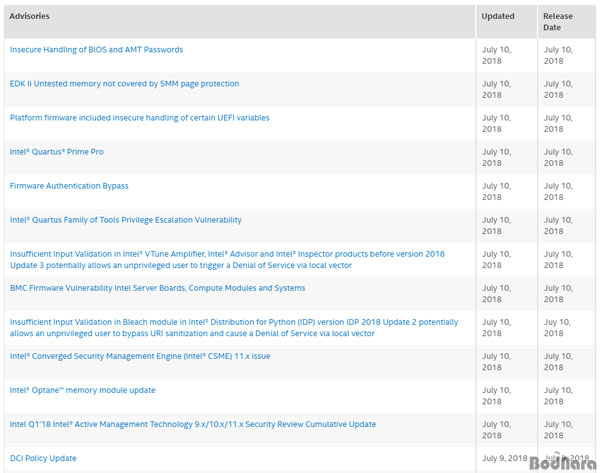Open EDK II Untested memory SMM page protection advisory
Screen dimensions: 600x473
click(x=124, y=84)
